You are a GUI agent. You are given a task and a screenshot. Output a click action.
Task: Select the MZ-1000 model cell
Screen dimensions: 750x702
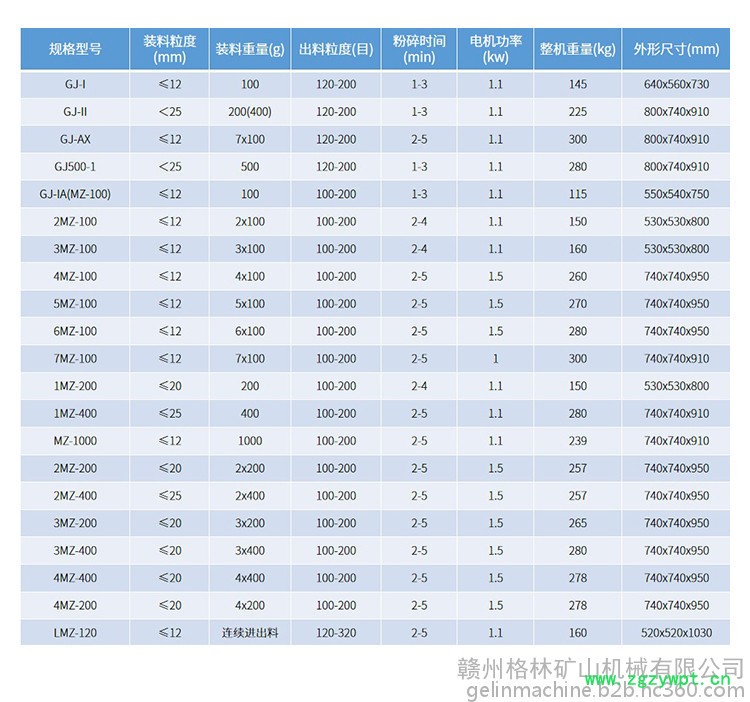75,440
